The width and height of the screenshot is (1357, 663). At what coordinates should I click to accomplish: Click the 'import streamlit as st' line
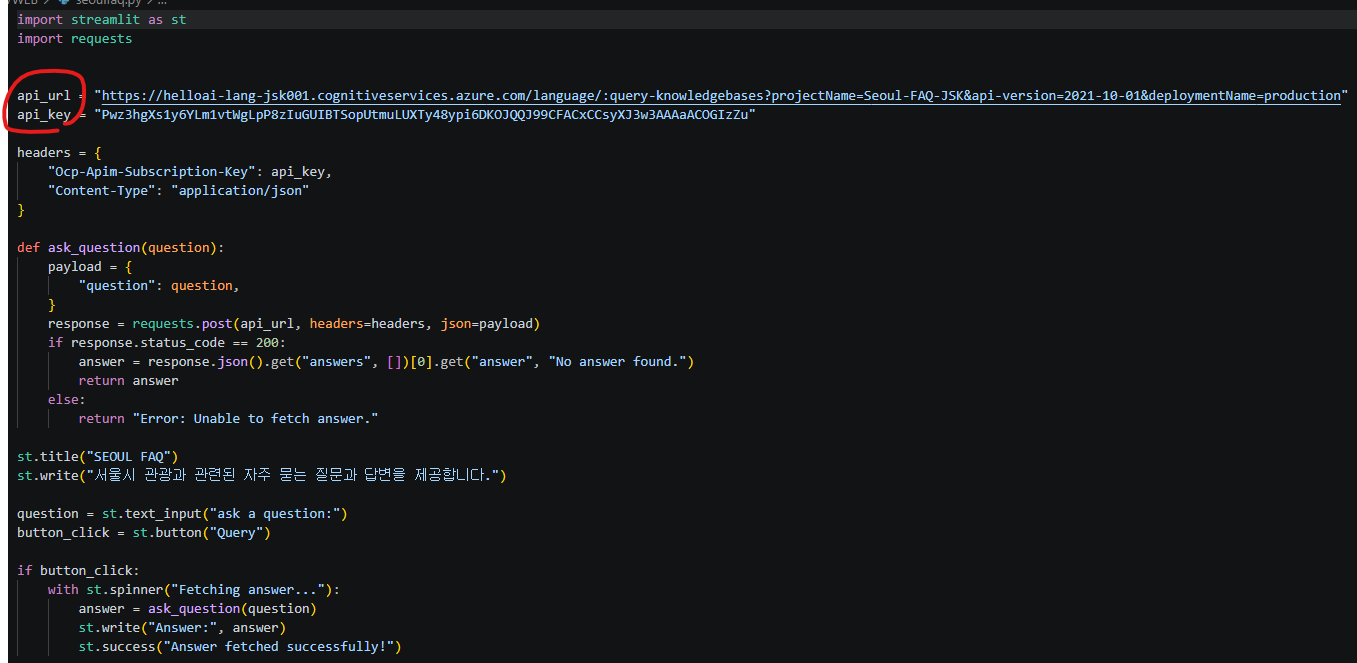click(101, 19)
